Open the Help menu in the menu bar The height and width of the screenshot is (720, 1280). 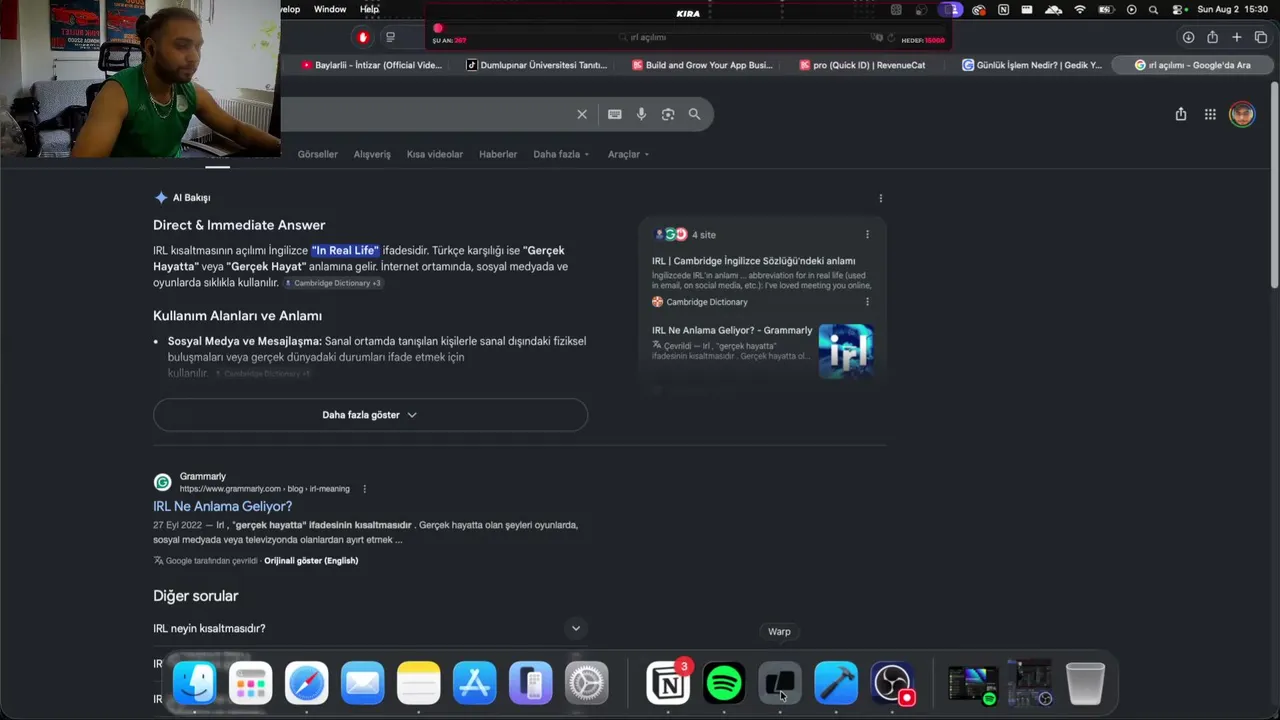click(369, 10)
